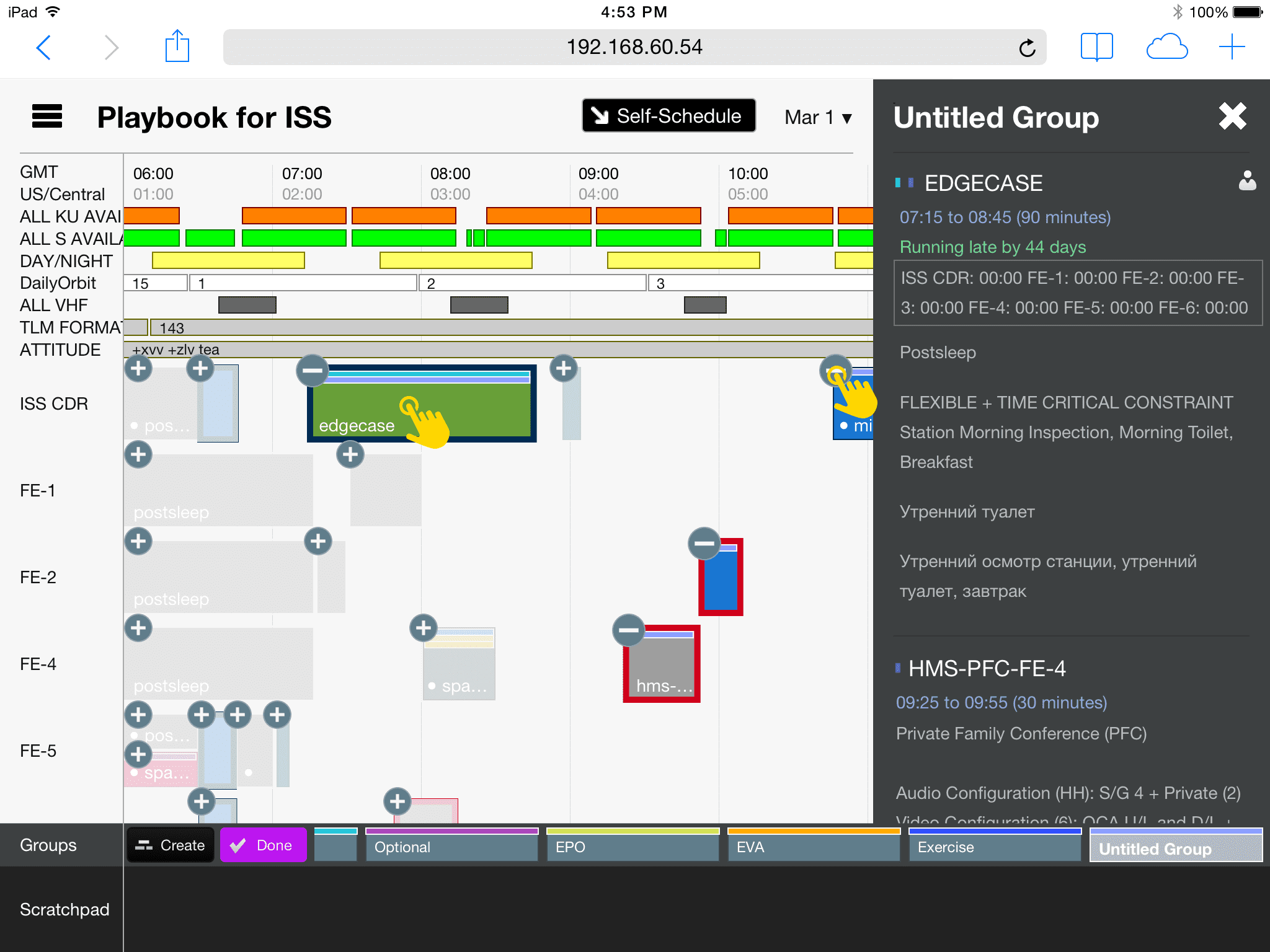The height and width of the screenshot is (952, 1270).
Task: Add FE-1 postsleep with its plus icon
Action: pyautogui.click(x=138, y=454)
